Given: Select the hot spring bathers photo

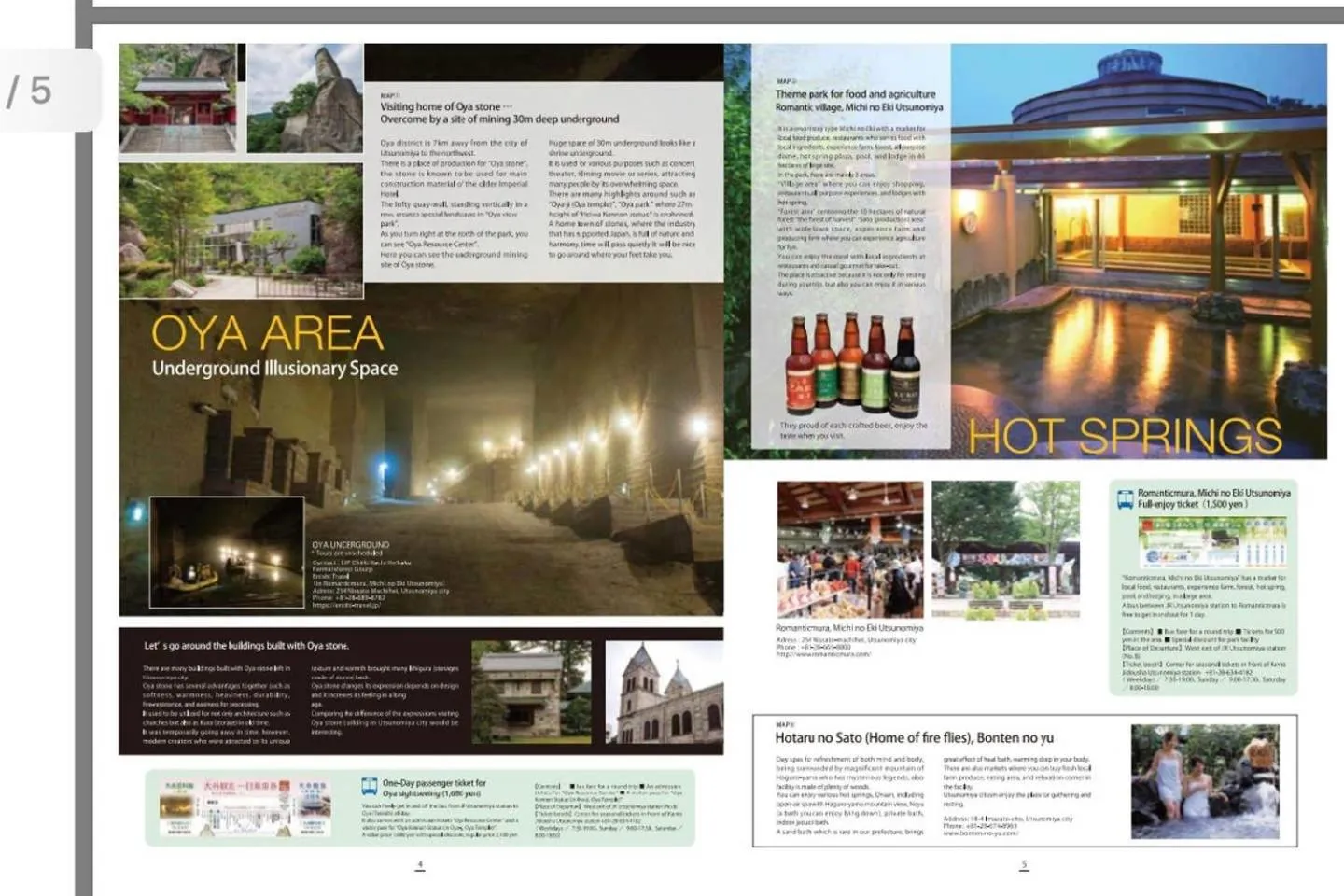Looking at the screenshot, I should pos(1204,781).
